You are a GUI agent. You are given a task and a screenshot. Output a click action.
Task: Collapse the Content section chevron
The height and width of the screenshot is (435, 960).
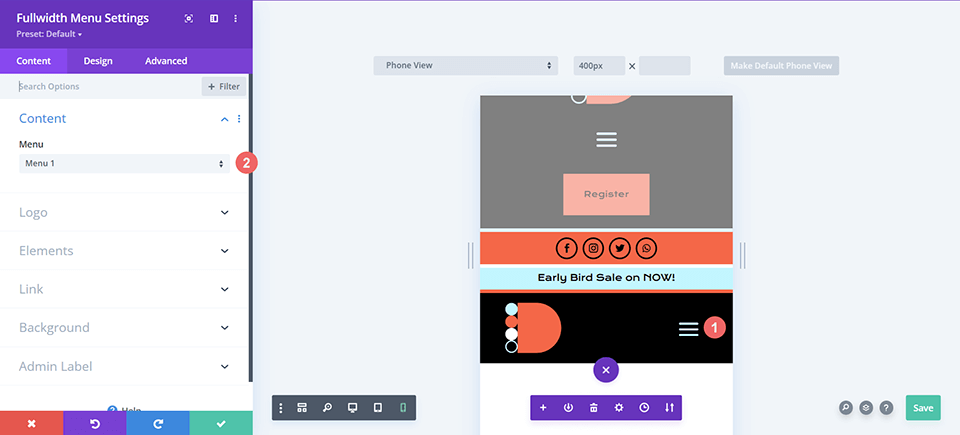pos(225,119)
